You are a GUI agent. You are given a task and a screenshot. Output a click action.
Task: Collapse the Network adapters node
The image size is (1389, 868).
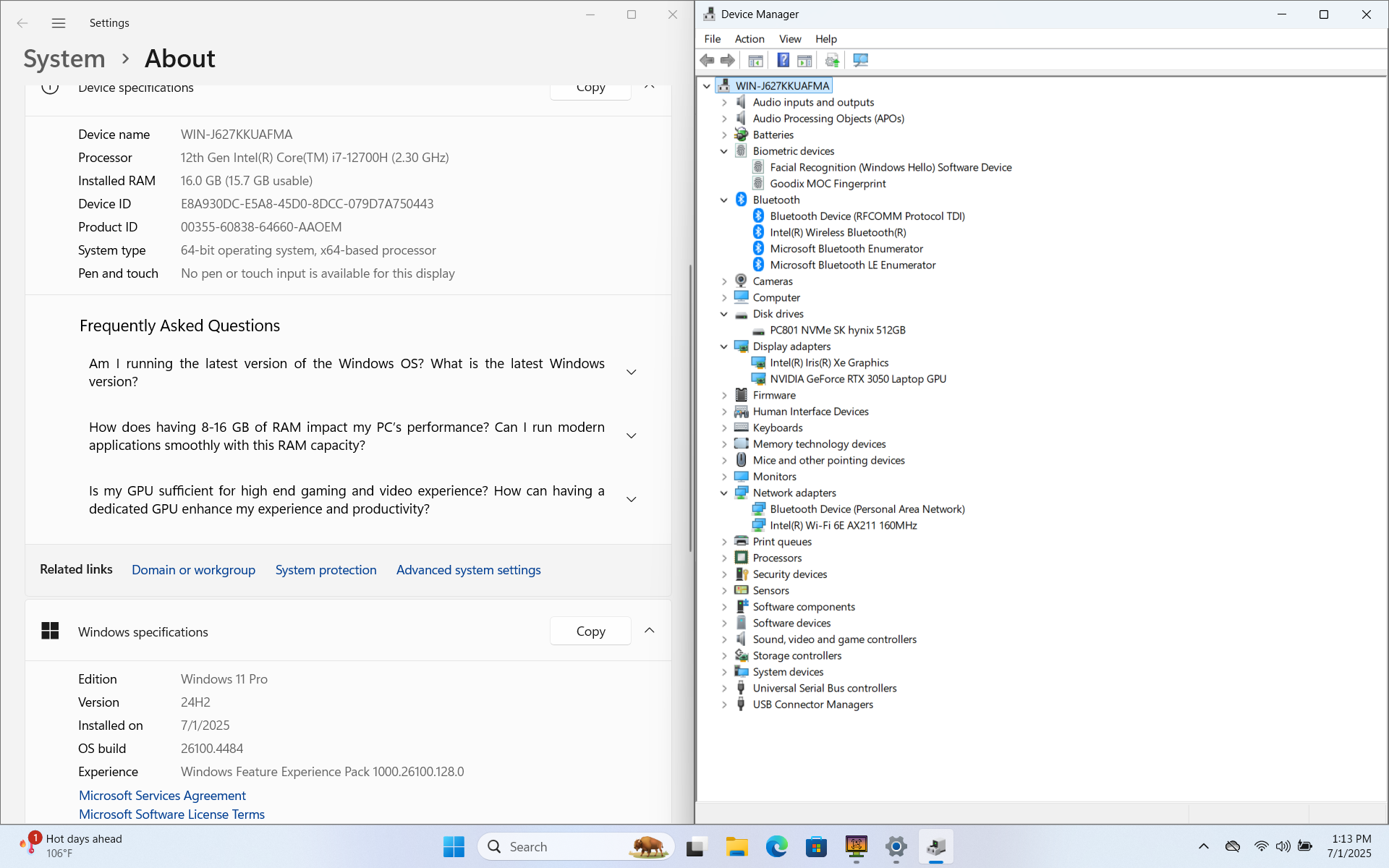pos(724,493)
